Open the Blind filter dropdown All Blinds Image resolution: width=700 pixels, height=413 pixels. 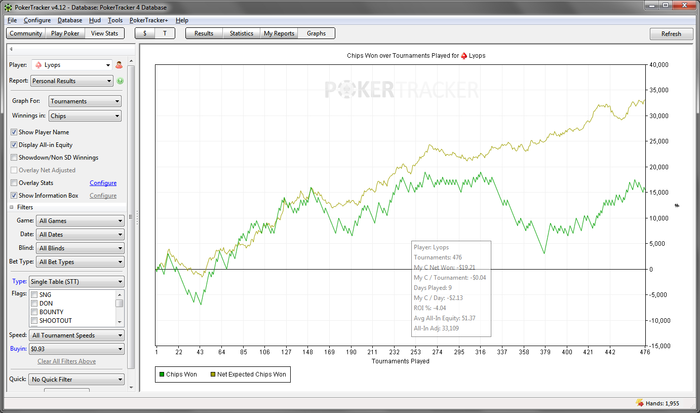point(80,248)
